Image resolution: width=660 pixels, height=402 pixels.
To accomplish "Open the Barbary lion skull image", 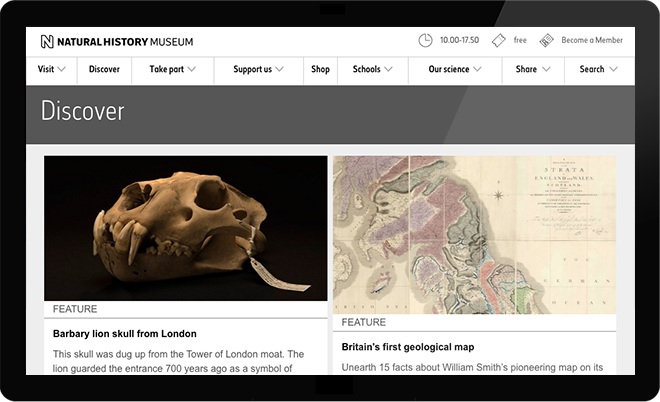I will click(186, 228).
